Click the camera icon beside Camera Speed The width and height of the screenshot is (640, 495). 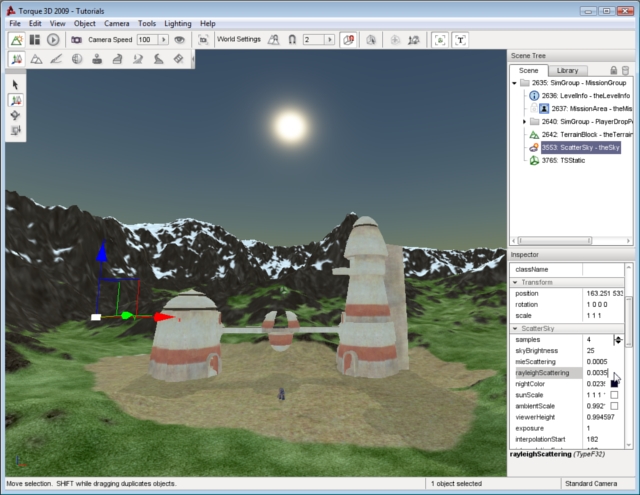[x=75, y=40]
